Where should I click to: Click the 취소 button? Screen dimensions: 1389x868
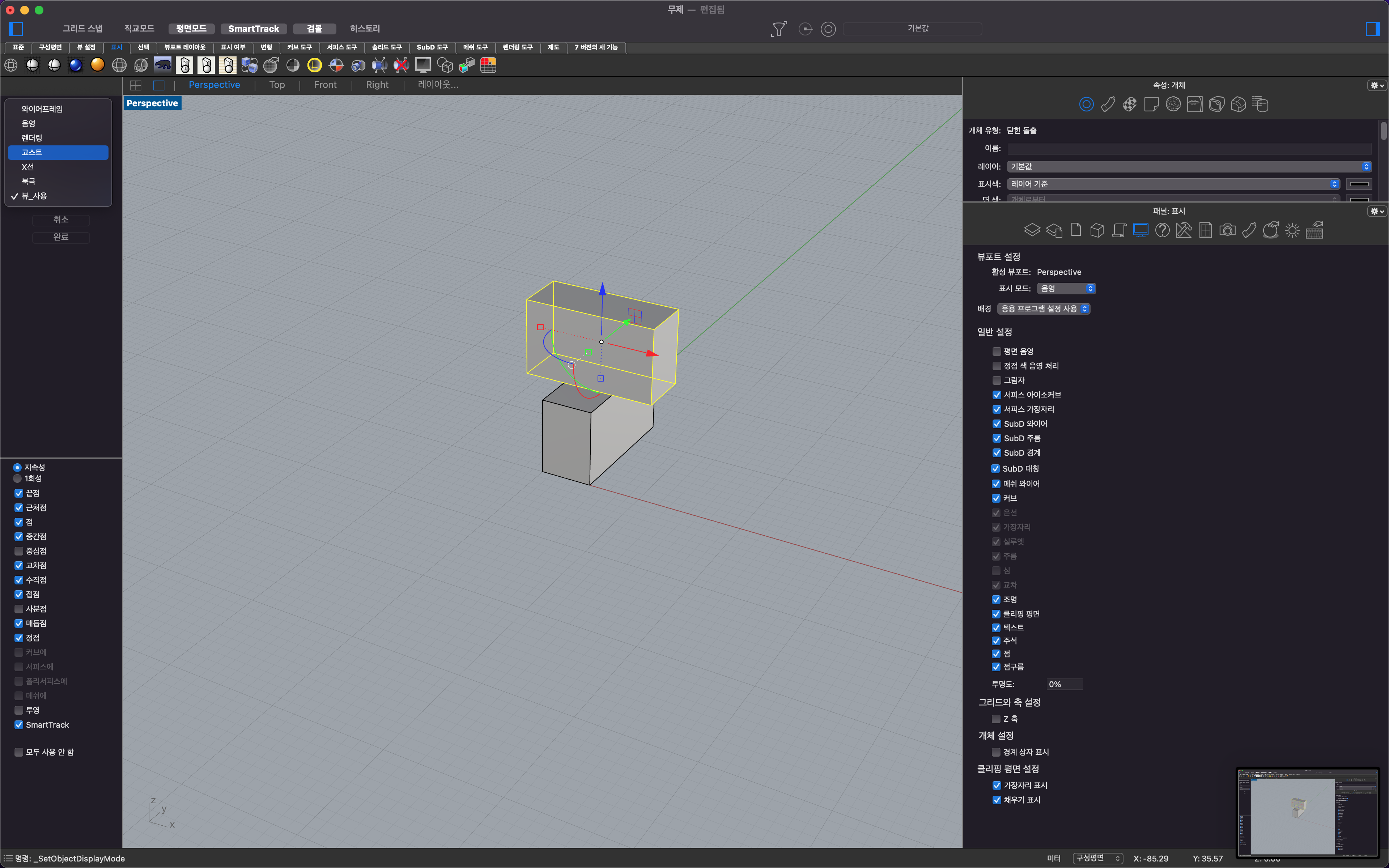pos(61,220)
